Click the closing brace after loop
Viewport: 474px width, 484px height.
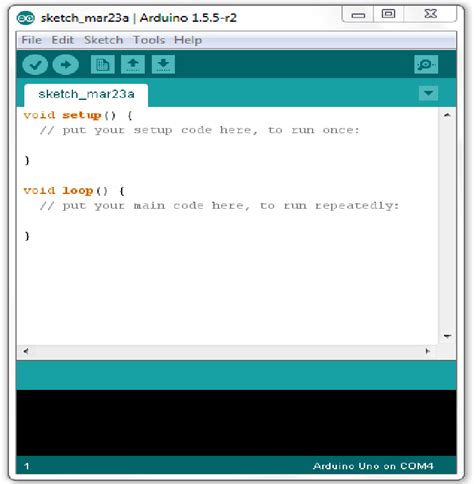(27, 236)
